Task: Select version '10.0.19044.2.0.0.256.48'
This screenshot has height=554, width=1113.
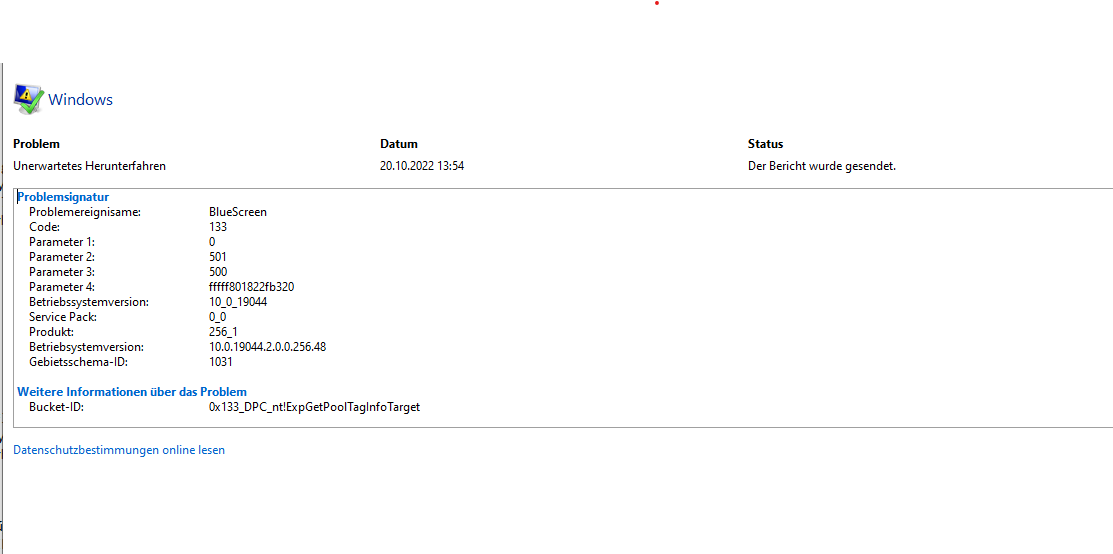Action: 268,347
